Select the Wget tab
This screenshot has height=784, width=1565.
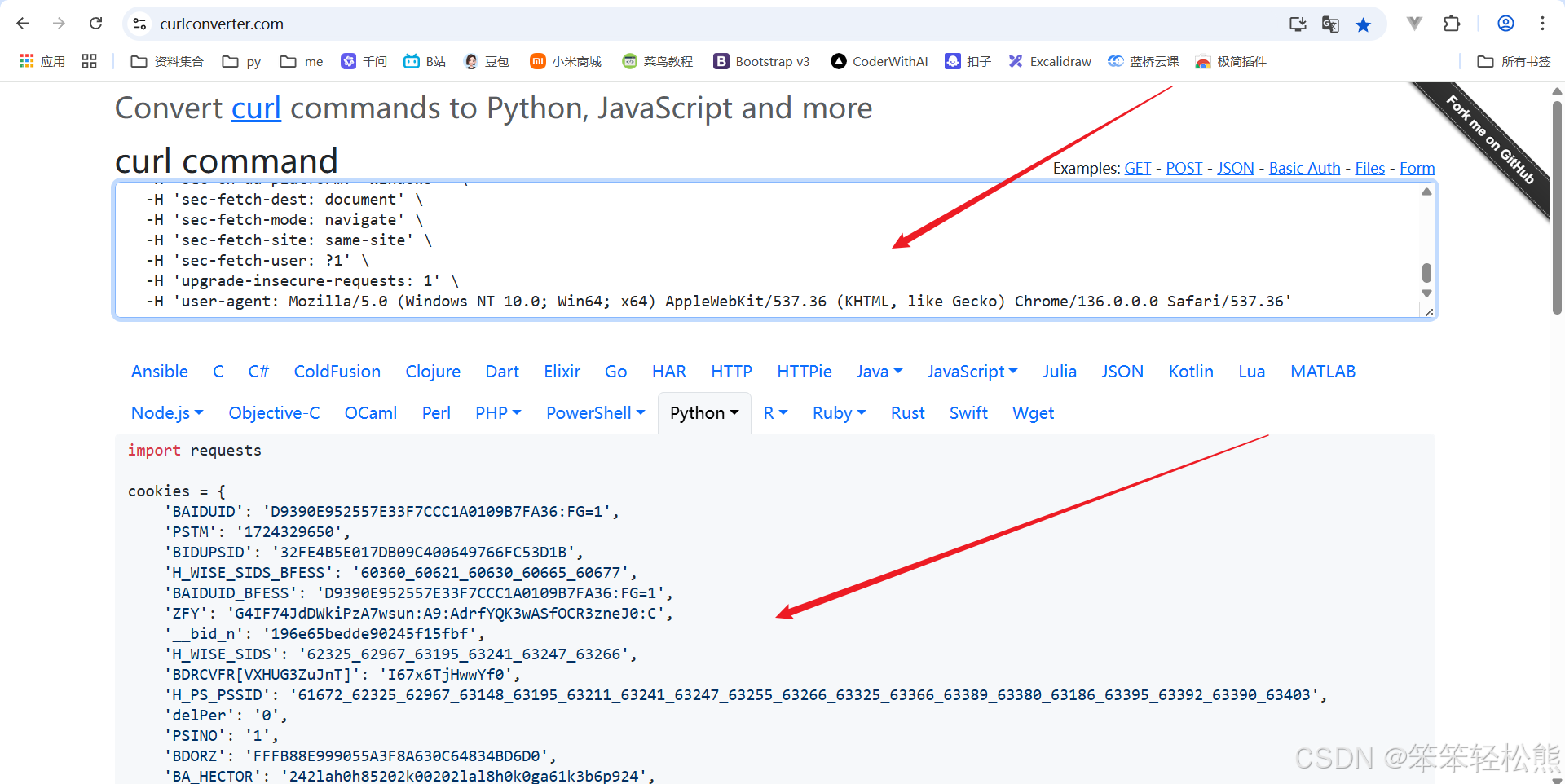coord(1033,413)
